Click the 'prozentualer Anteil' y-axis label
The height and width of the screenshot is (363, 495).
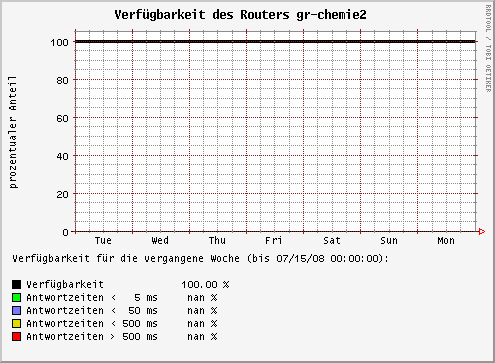point(13,132)
